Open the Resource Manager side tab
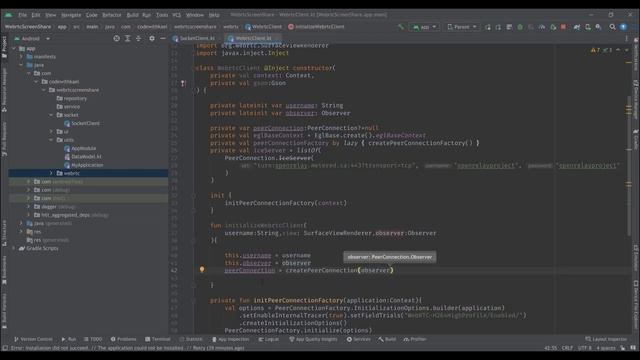 (4, 90)
